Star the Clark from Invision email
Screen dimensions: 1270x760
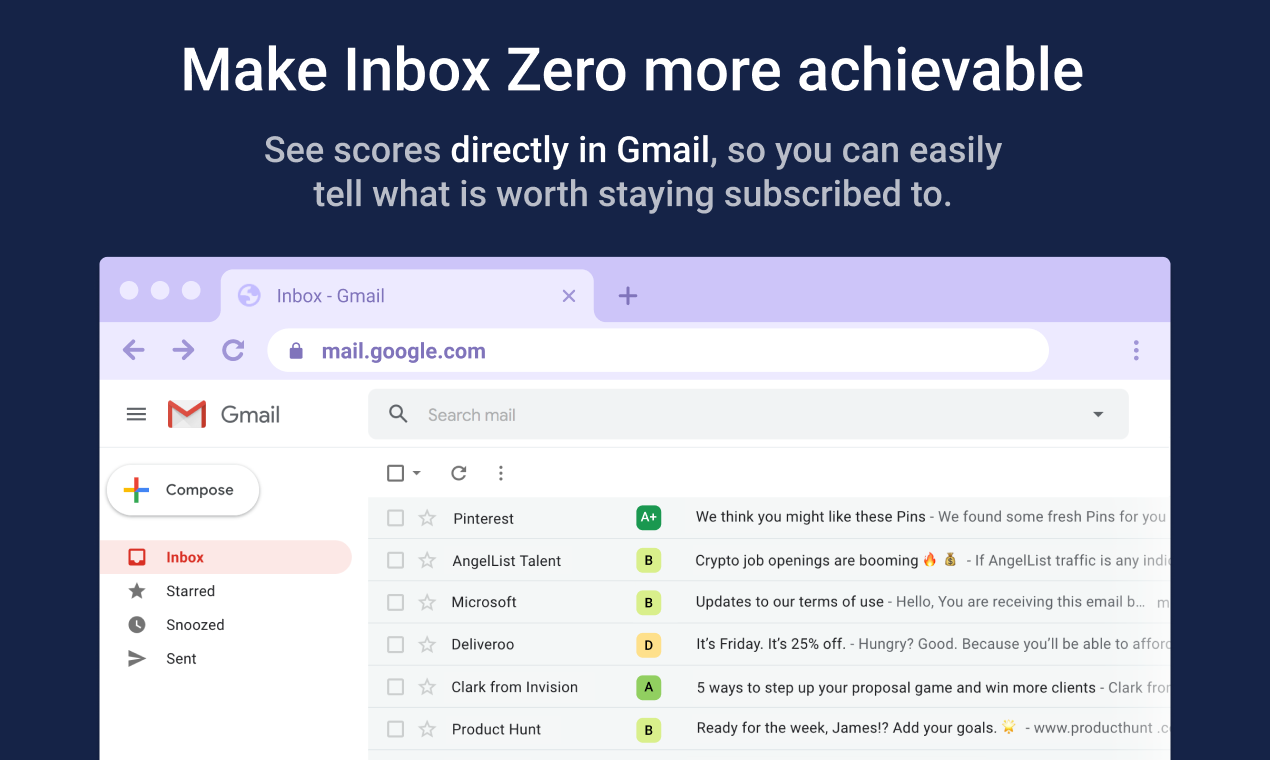(427, 687)
